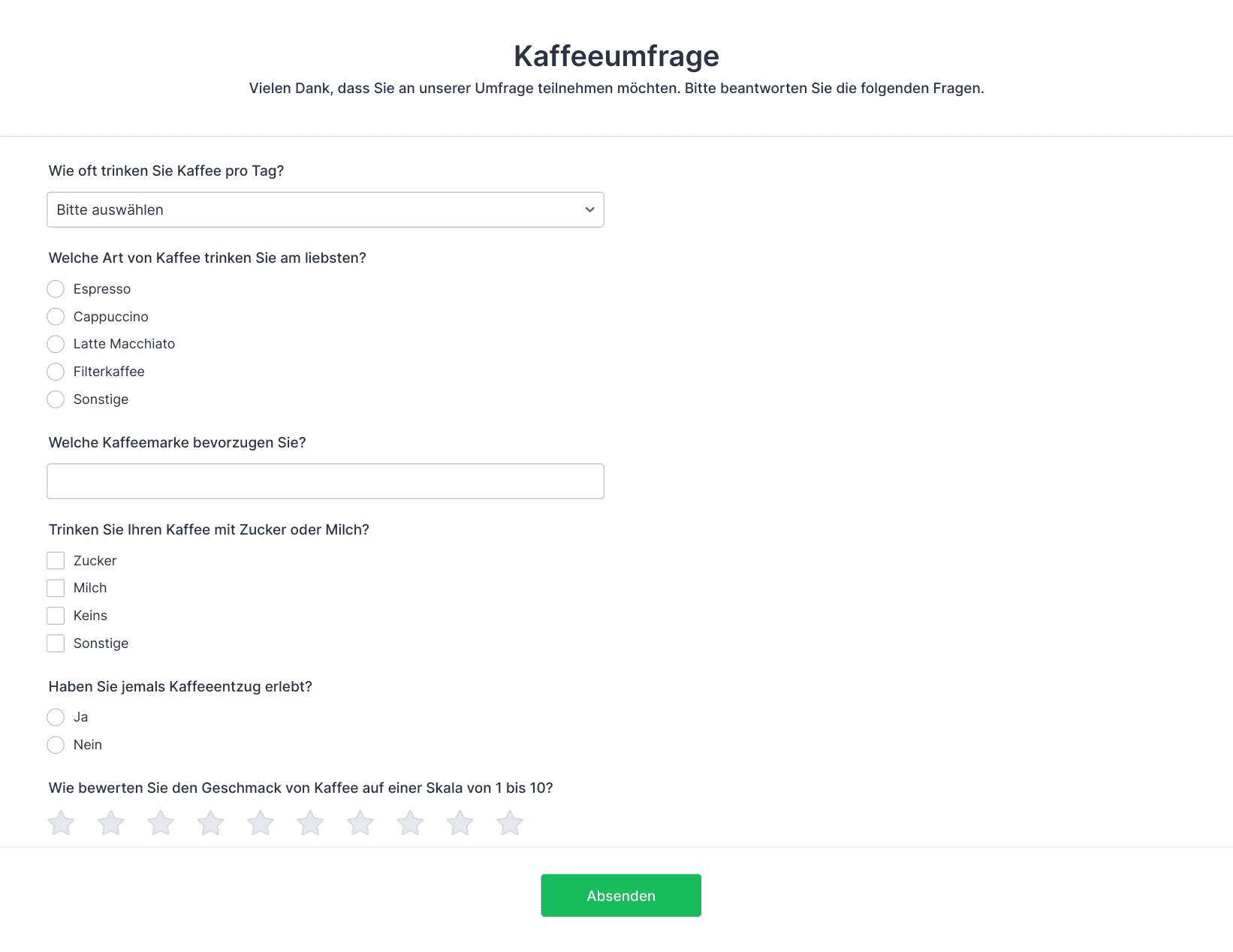Select the Espresso radio option
The width and height of the screenshot is (1233, 952).
click(x=56, y=289)
